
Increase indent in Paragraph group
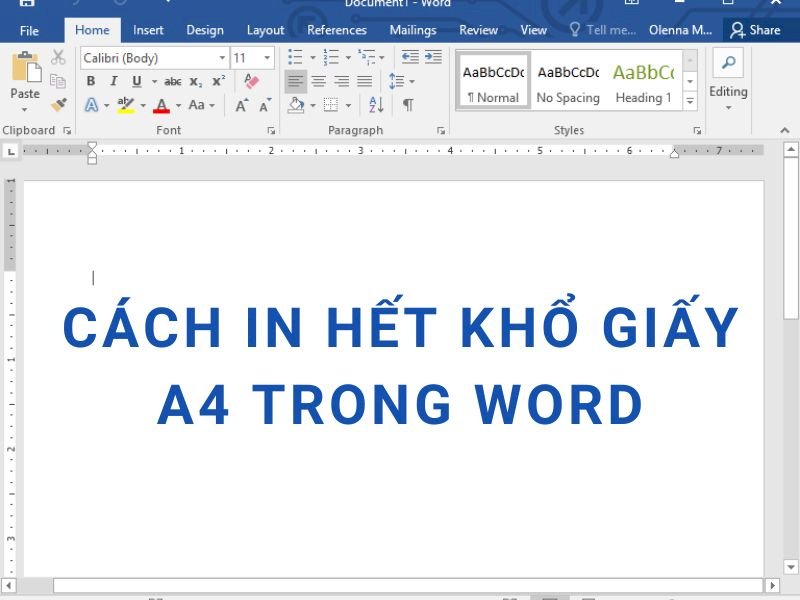pyautogui.click(x=433, y=57)
